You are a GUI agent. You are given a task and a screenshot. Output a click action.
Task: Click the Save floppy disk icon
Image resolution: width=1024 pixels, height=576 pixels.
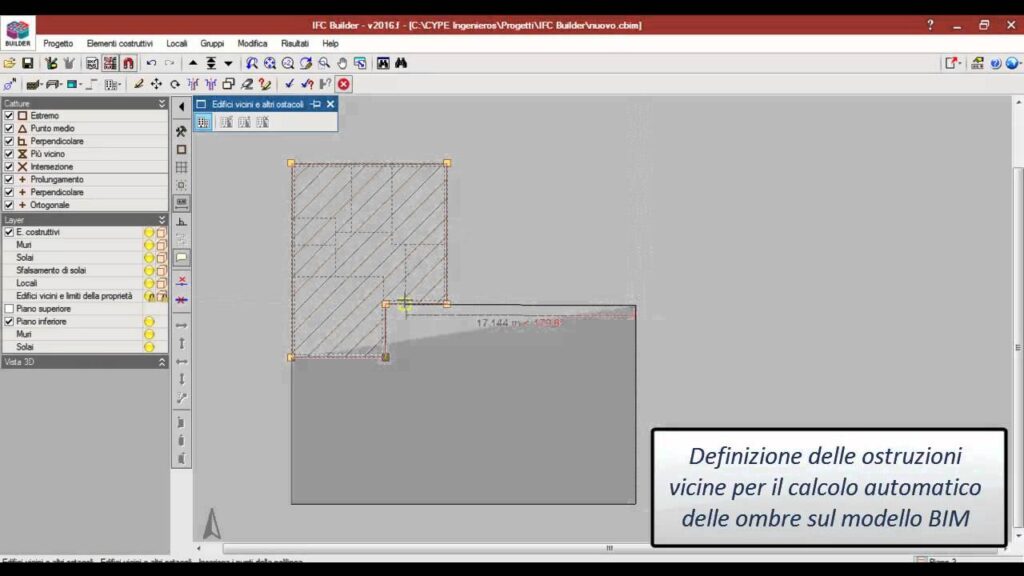(28, 63)
